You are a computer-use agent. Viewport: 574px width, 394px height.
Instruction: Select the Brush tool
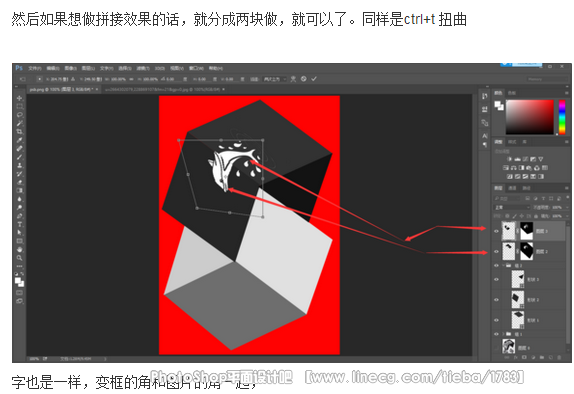pos(19,157)
